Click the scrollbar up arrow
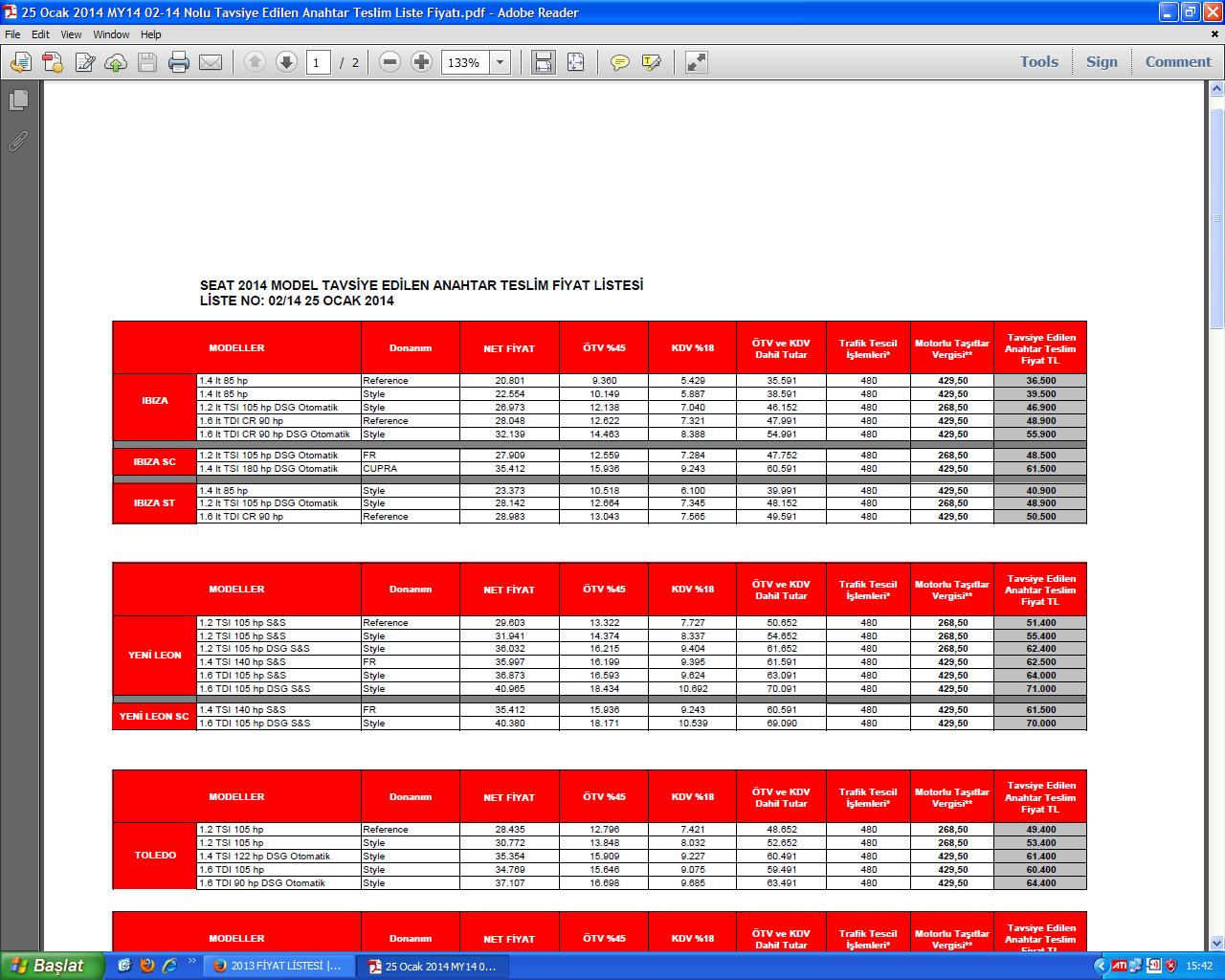The height and width of the screenshot is (980, 1225). [1216, 90]
